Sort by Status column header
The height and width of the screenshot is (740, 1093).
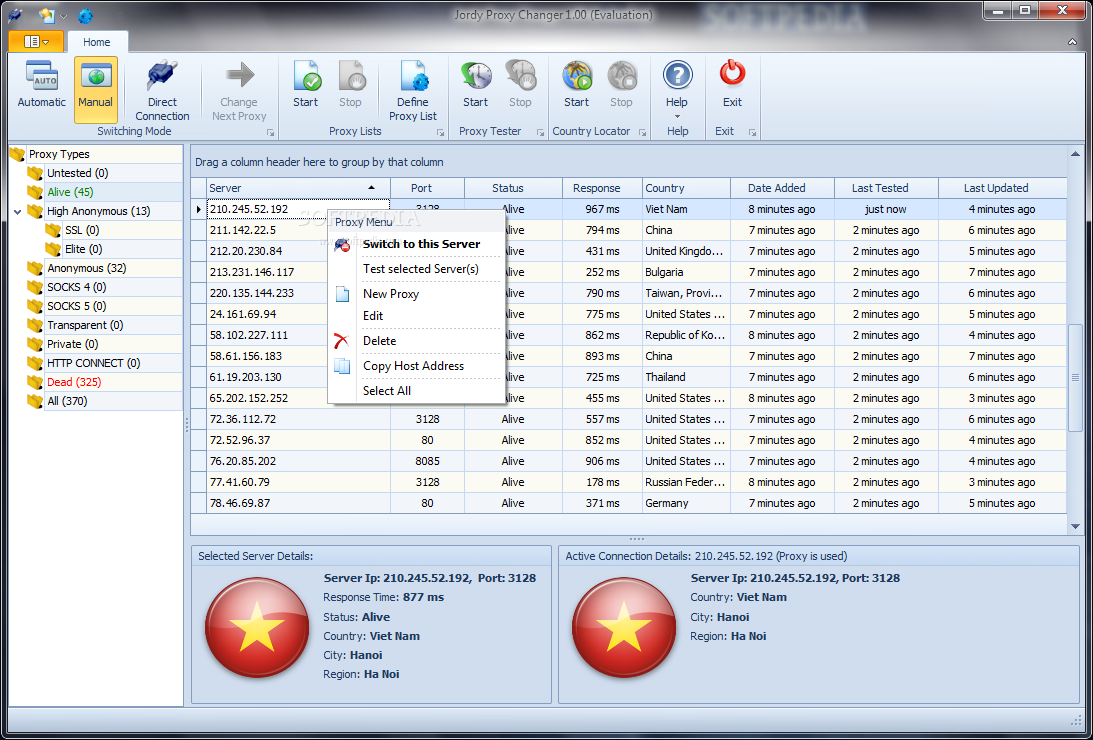pos(513,188)
